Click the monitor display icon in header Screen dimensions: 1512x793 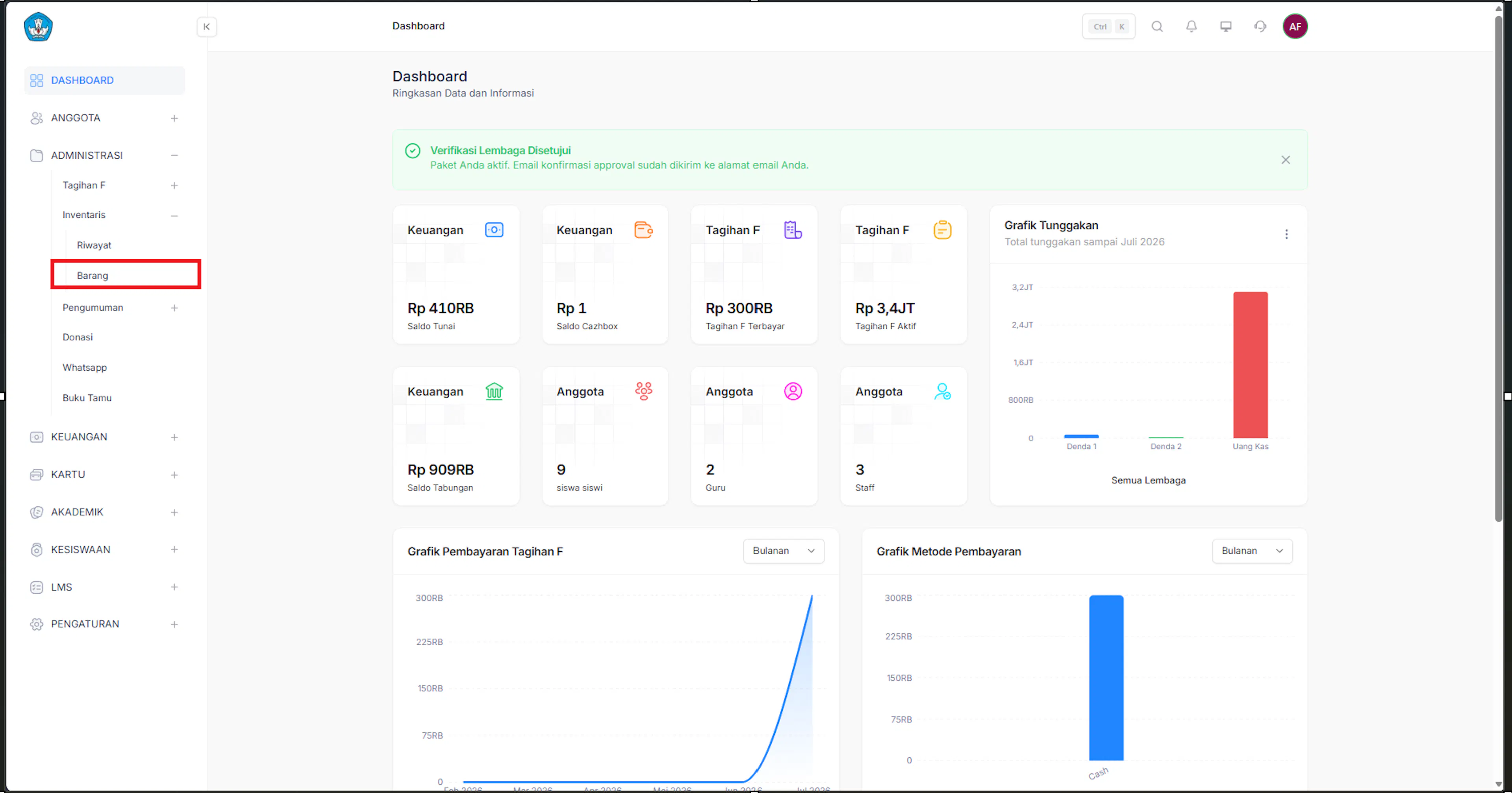click(x=1226, y=26)
